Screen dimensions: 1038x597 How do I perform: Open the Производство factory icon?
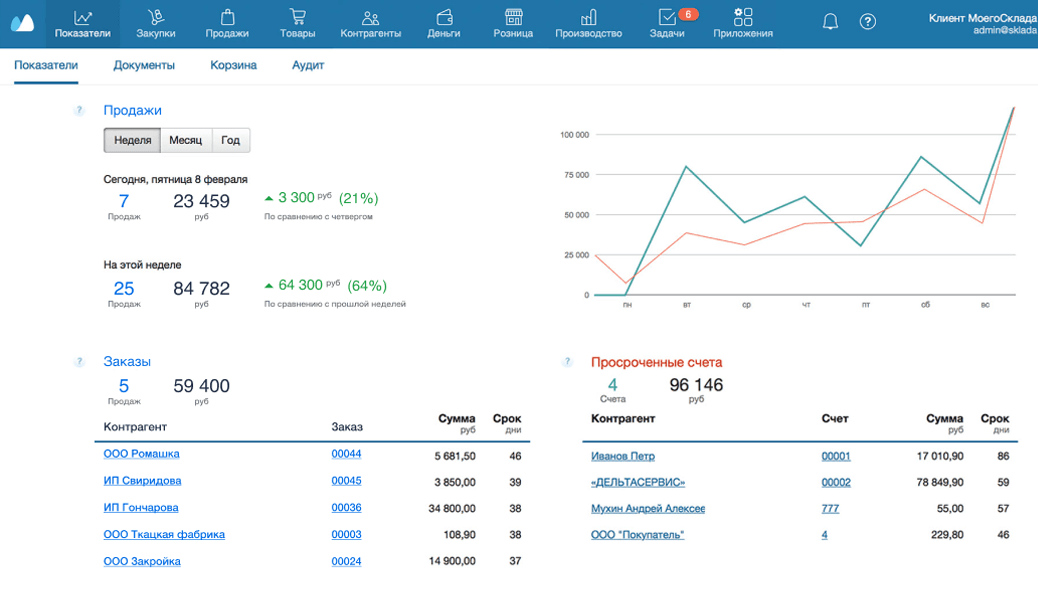pyautogui.click(x=589, y=17)
